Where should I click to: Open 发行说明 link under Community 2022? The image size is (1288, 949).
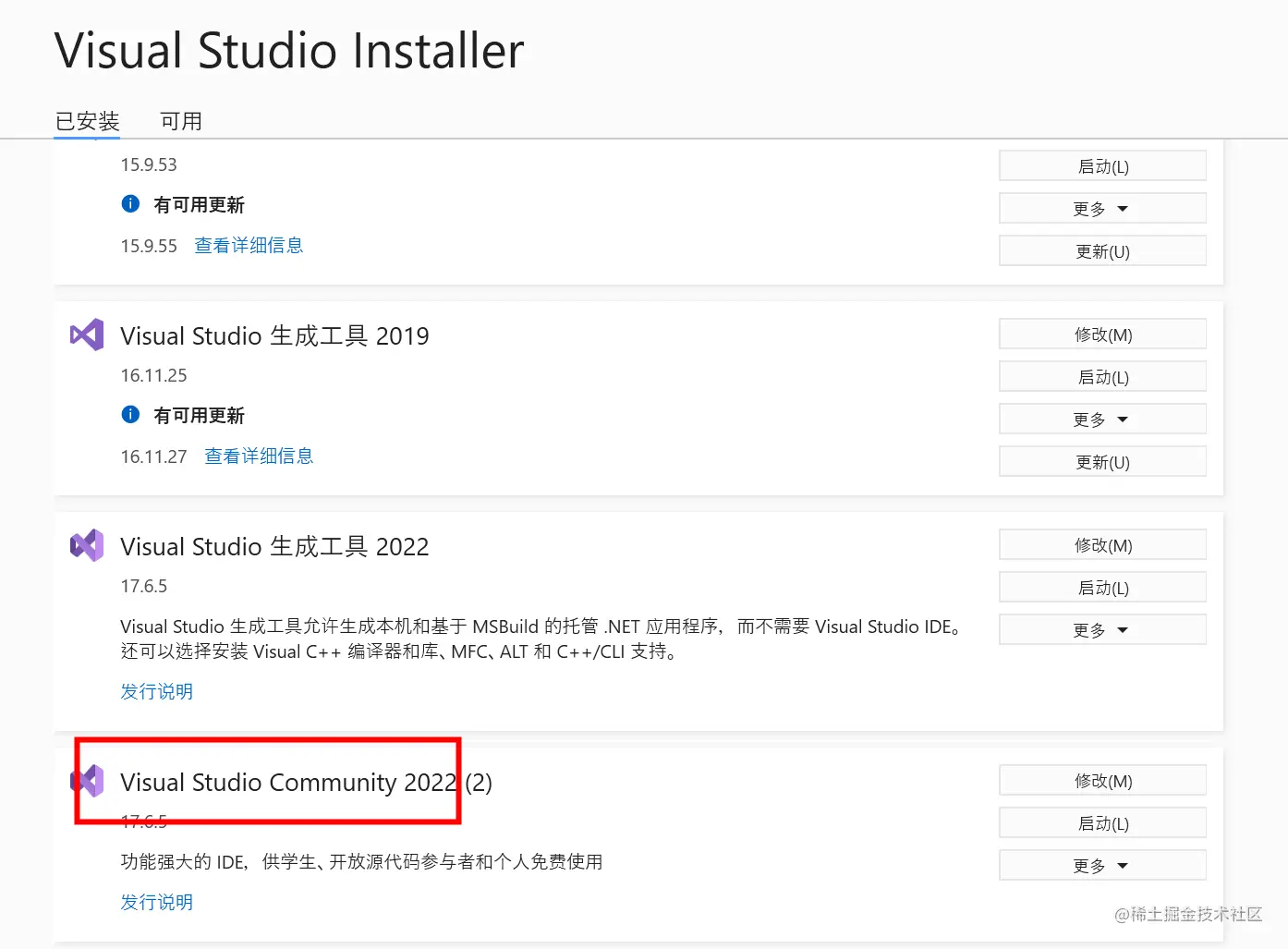157,902
